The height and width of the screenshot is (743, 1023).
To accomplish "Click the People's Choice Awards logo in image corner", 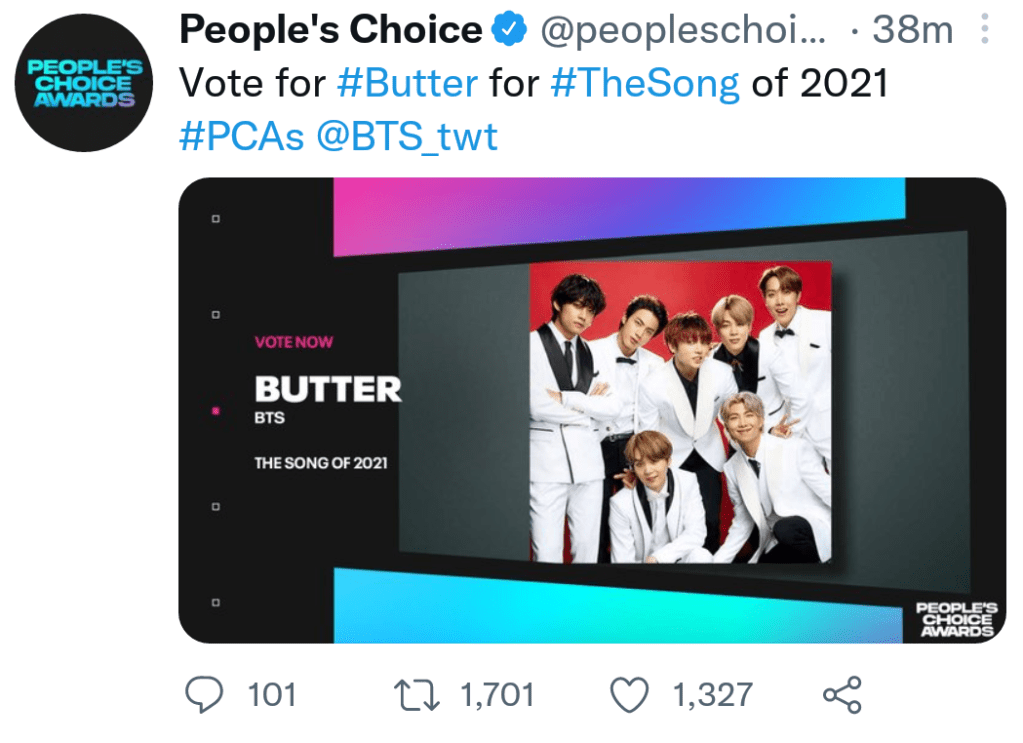I will pyautogui.click(x=955, y=620).
